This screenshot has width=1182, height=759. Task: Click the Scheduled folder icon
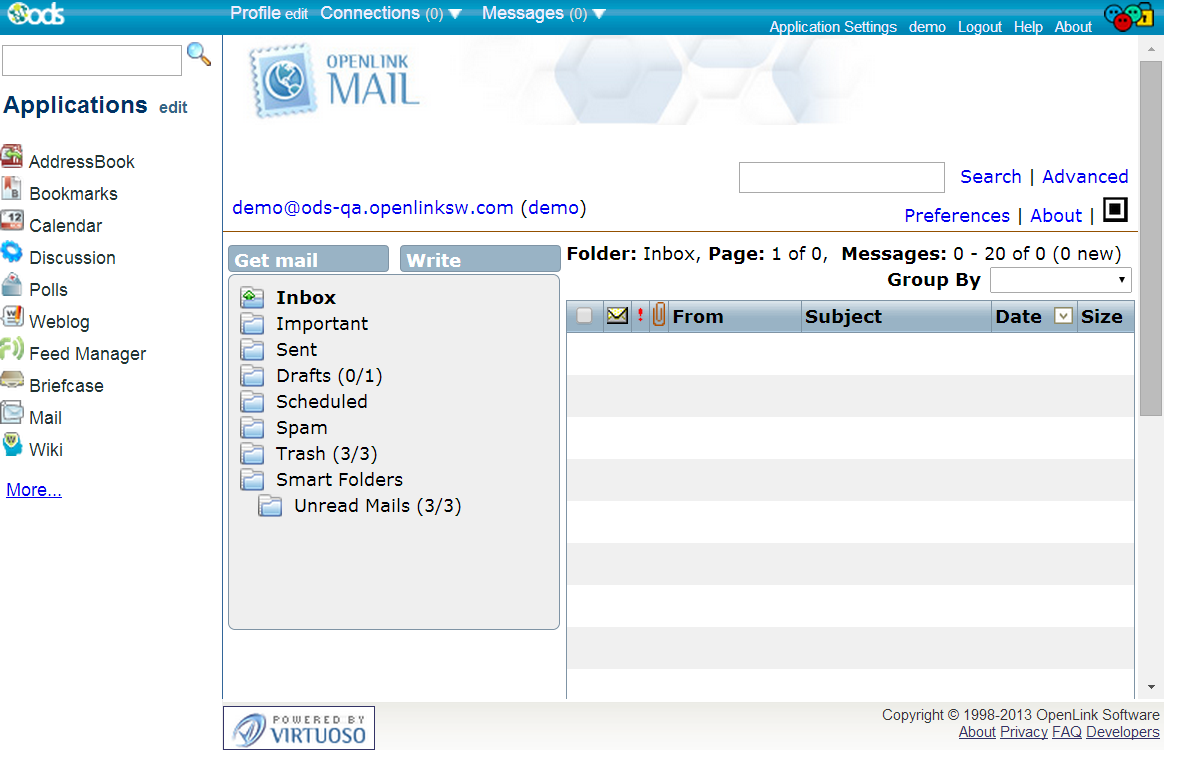[253, 402]
